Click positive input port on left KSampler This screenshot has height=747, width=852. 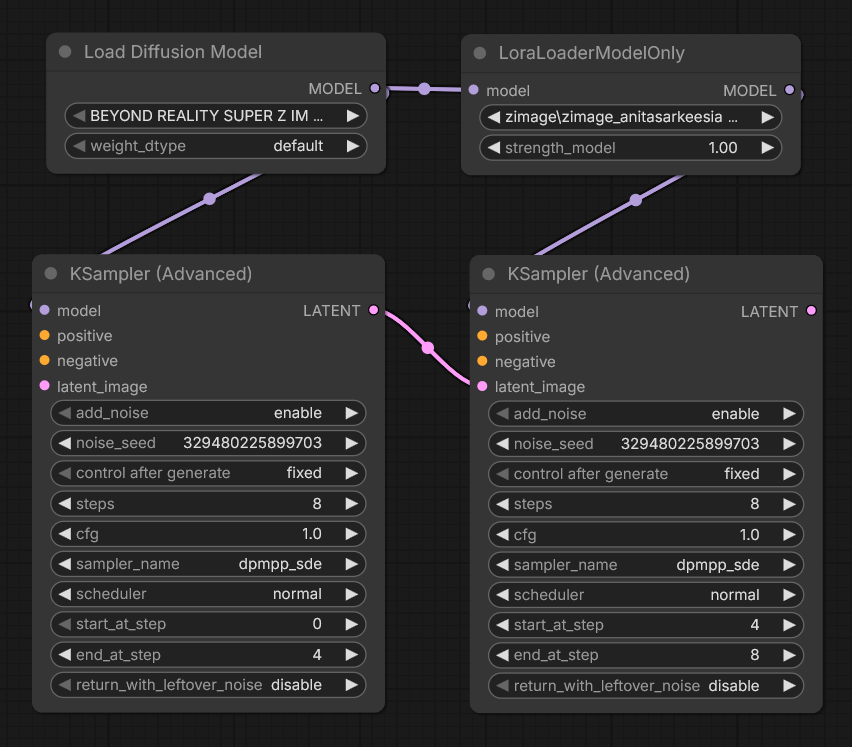point(45,335)
